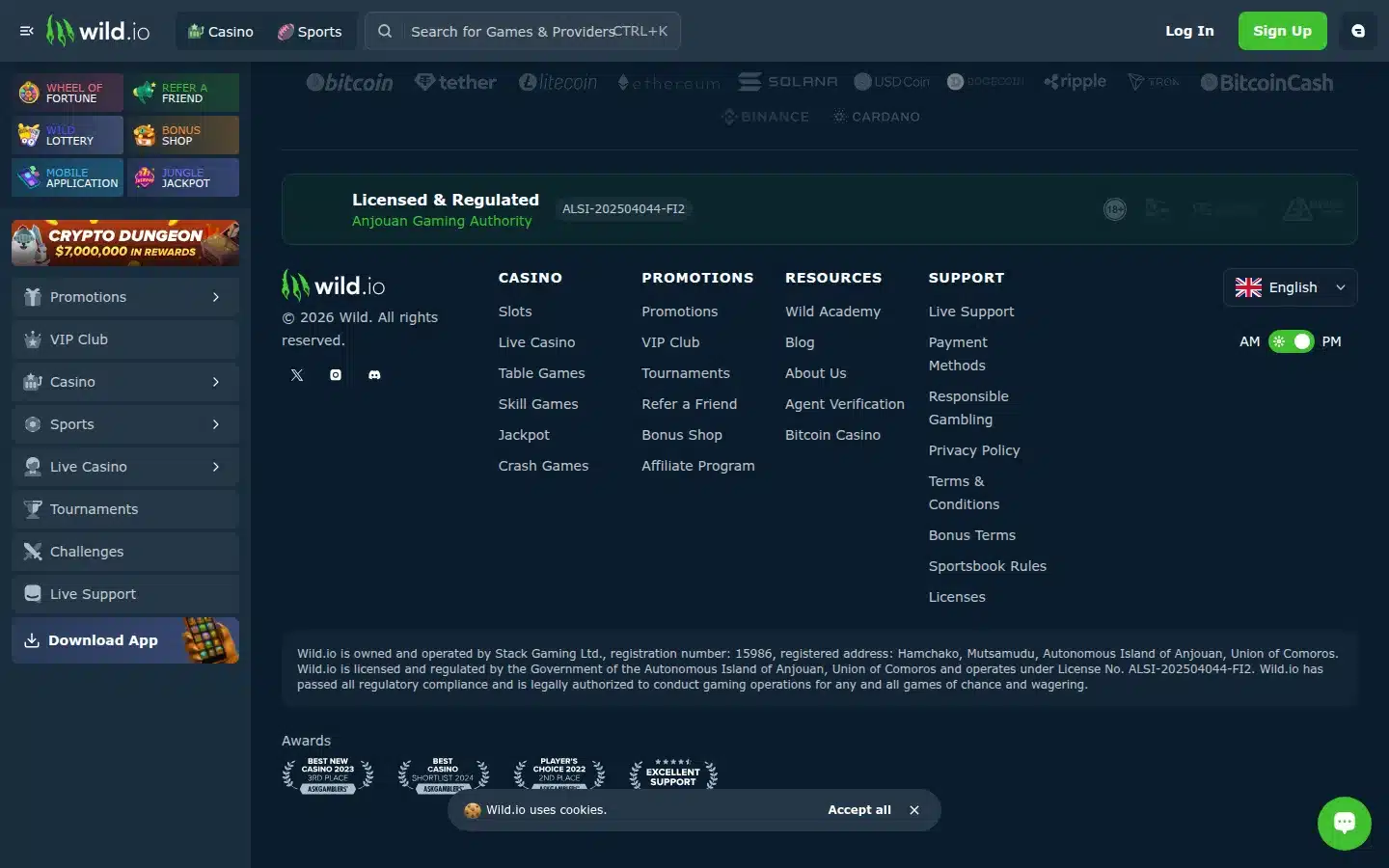Expand the Casino sidebar chevron
The width and height of the screenshot is (1389, 868).
point(216,382)
